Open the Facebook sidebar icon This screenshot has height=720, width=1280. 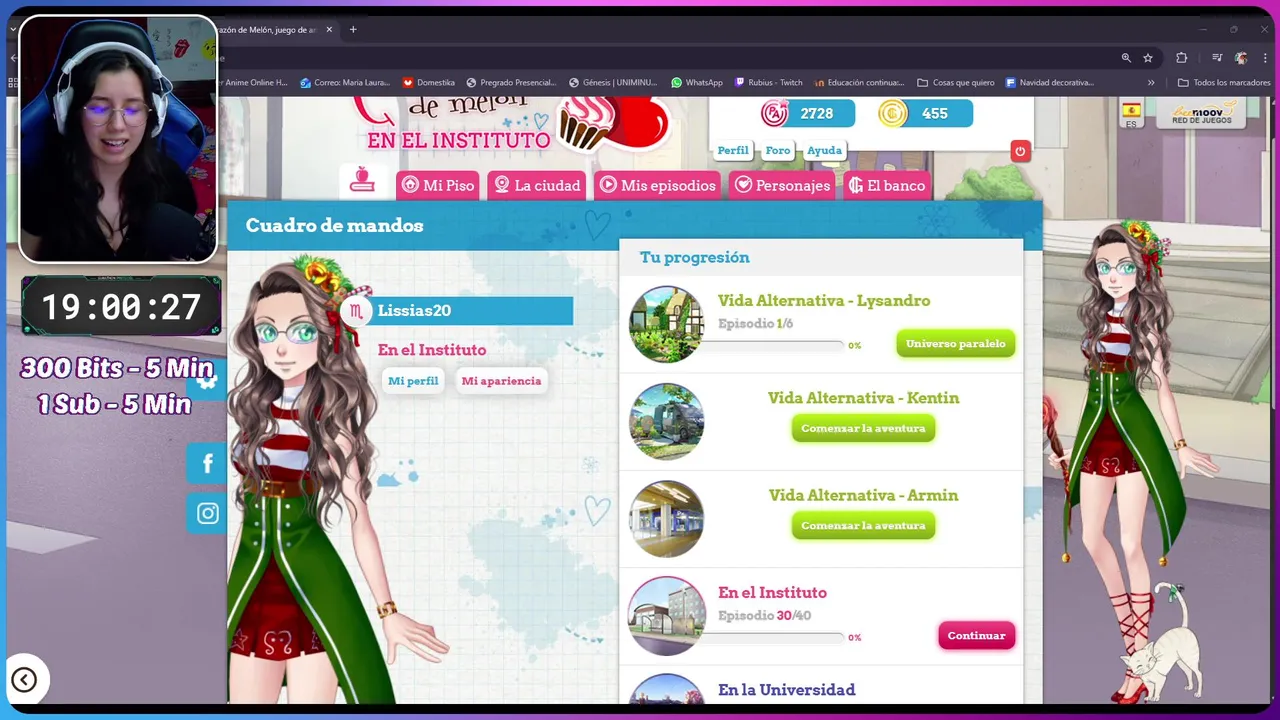pyautogui.click(x=207, y=463)
